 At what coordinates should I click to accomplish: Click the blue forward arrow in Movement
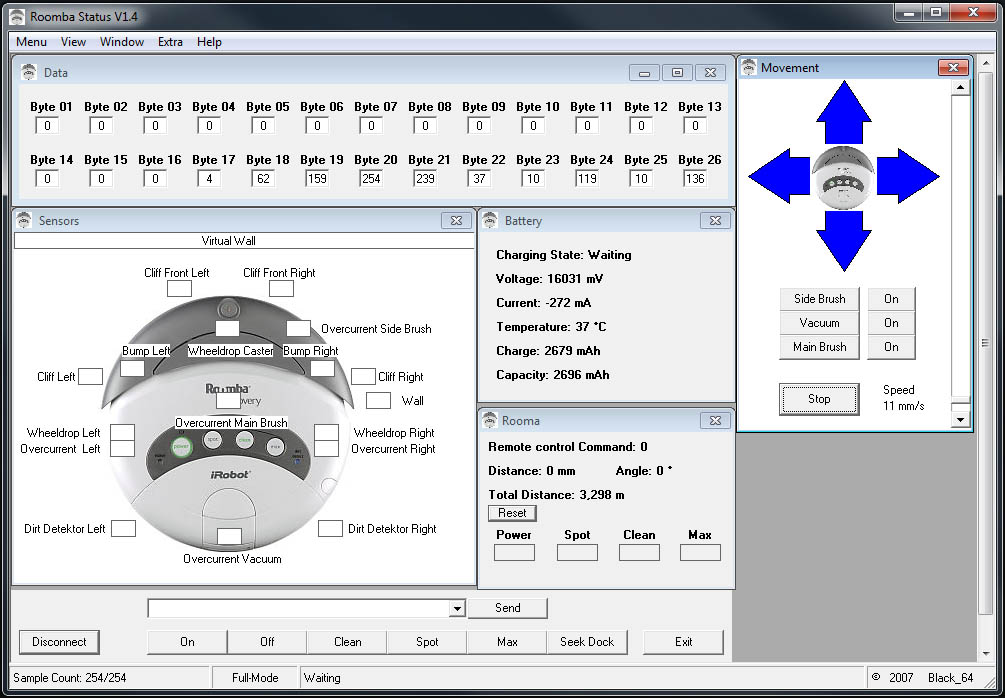843,112
